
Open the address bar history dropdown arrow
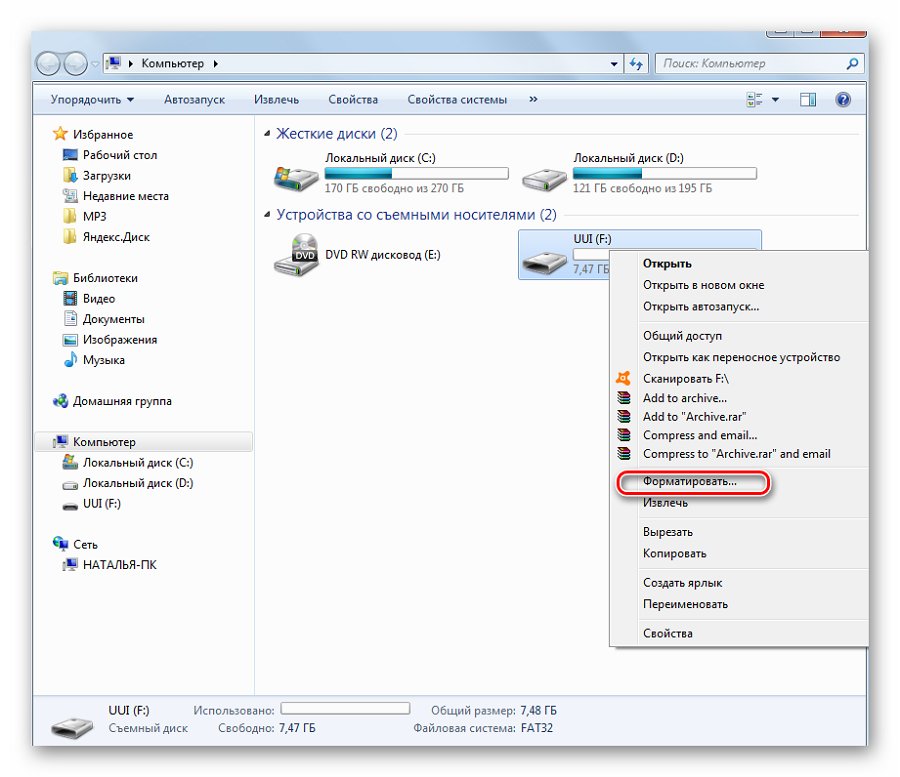[614, 64]
